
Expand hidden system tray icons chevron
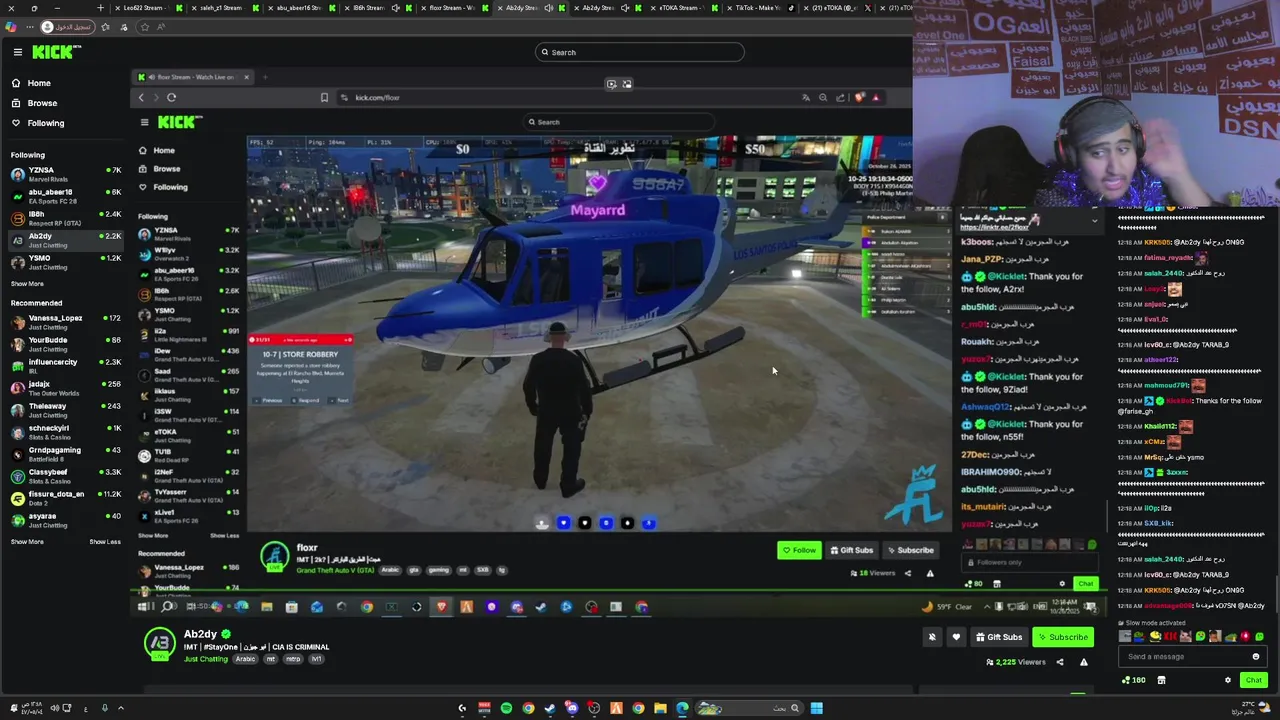tap(121, 708)
